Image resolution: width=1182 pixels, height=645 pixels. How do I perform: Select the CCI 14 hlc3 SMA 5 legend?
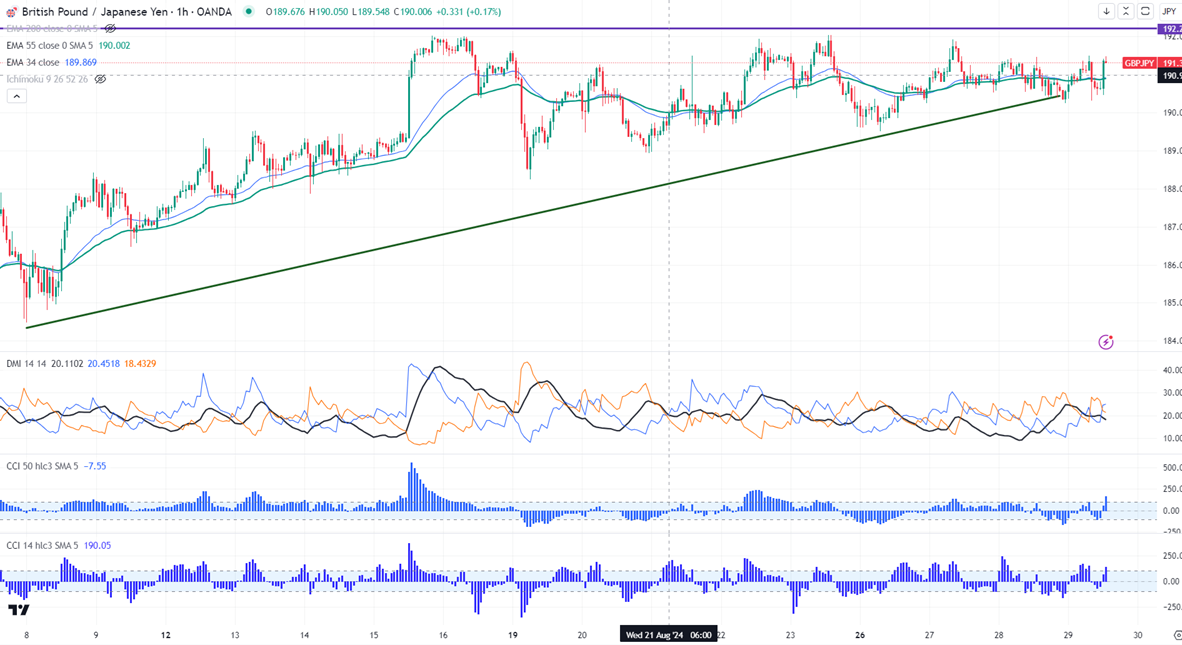pyautogui.click(x=42, y=546)
